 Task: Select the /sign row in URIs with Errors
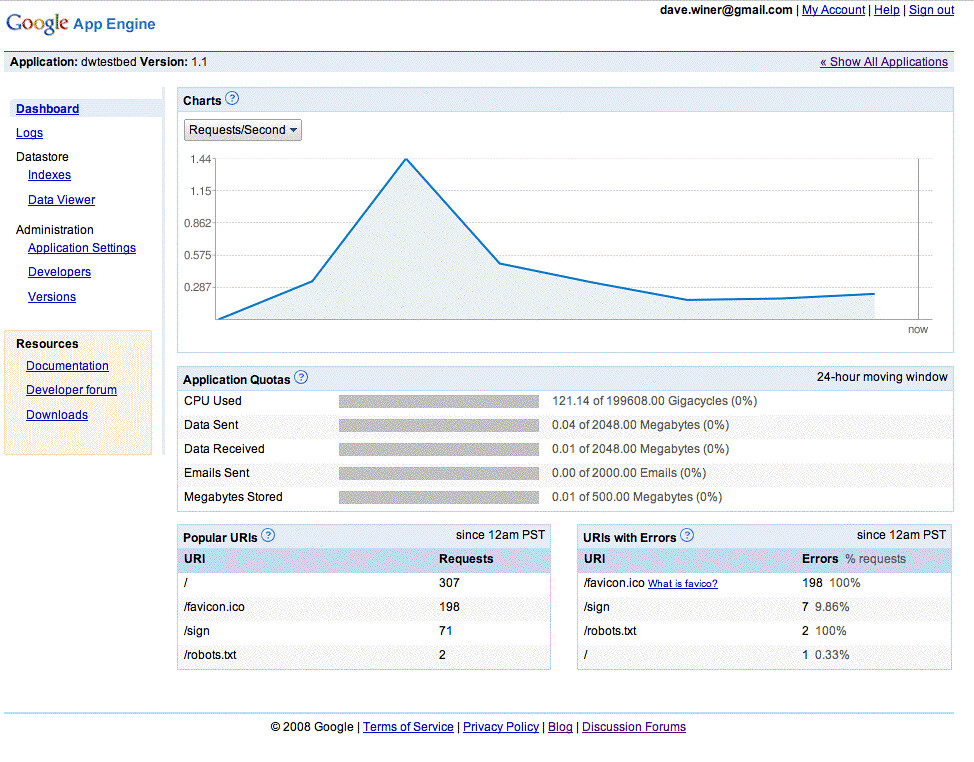(764, 607)
